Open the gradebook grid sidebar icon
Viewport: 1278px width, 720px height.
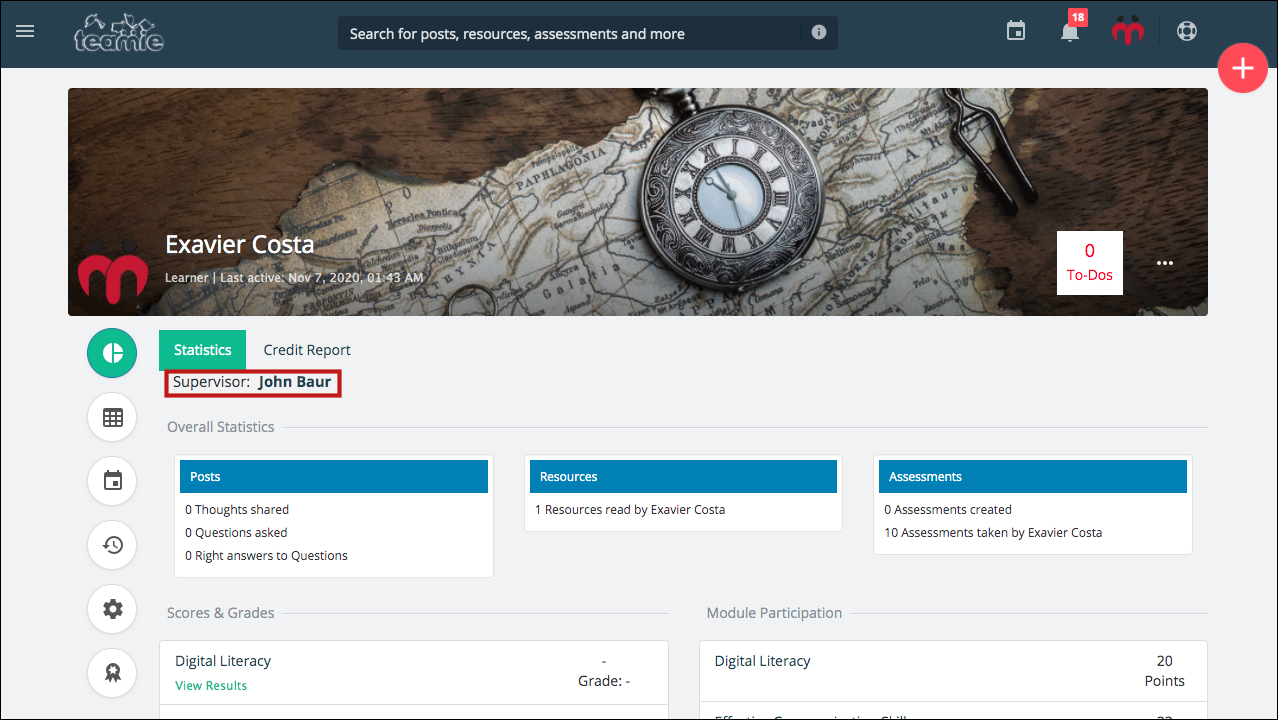(112, 417)
